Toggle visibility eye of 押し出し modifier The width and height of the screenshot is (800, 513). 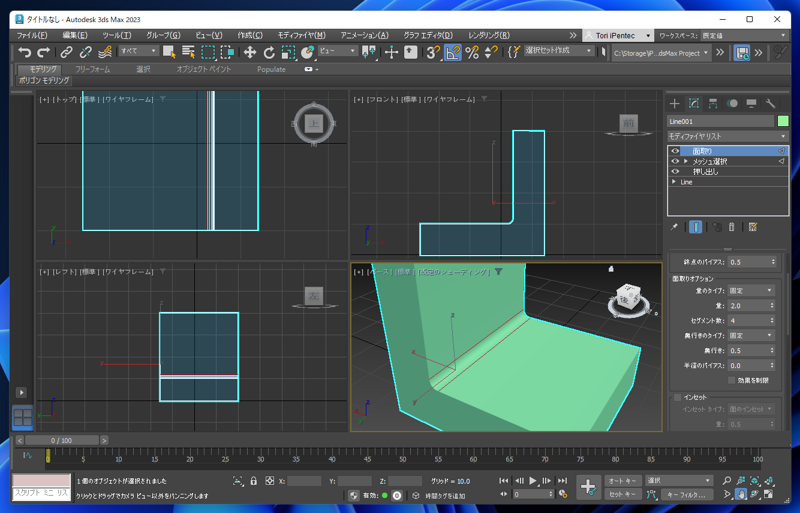pos(675,172)
